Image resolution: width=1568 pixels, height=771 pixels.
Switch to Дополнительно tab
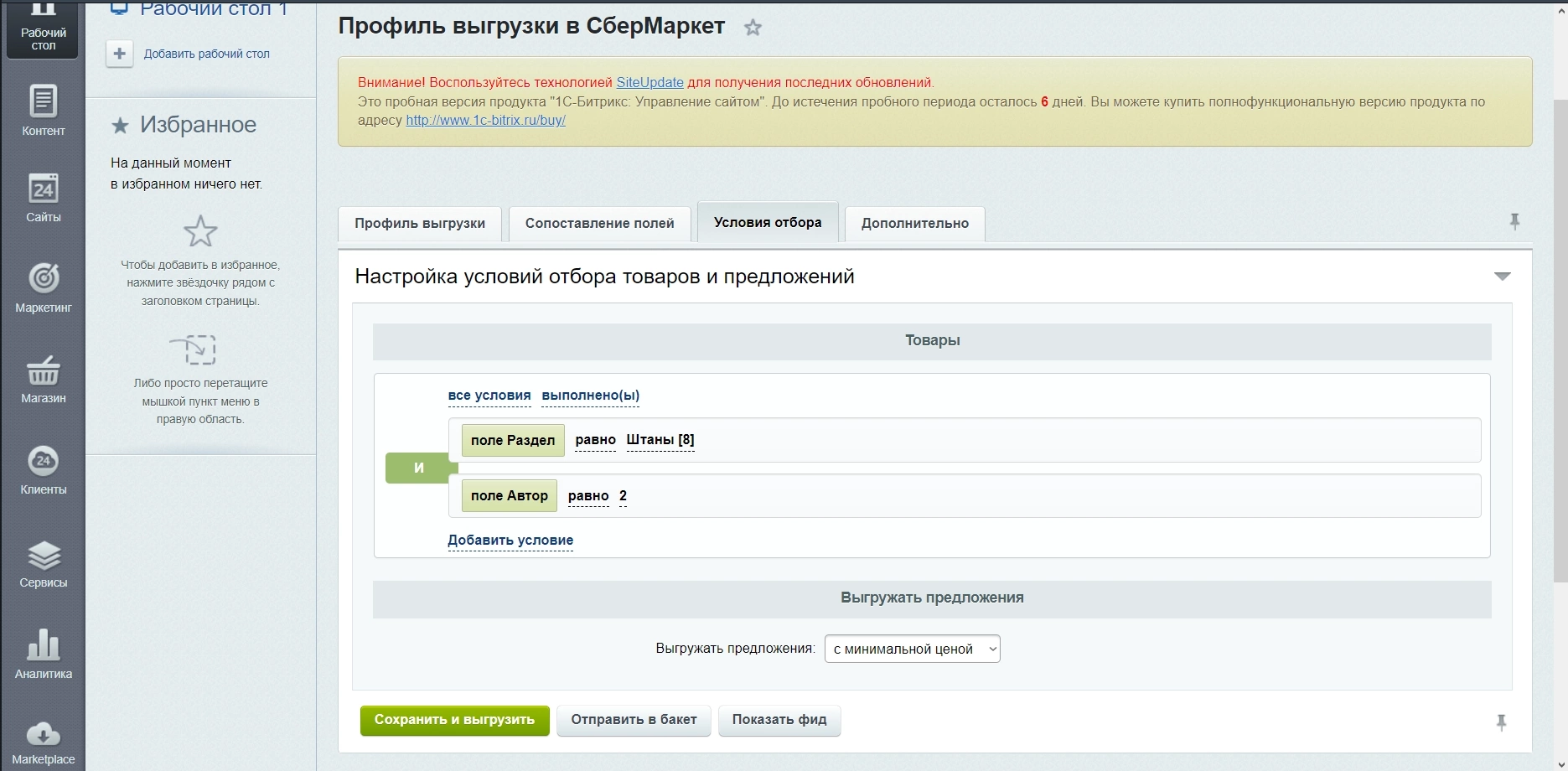pyautogui.click(x=914, y=224)
